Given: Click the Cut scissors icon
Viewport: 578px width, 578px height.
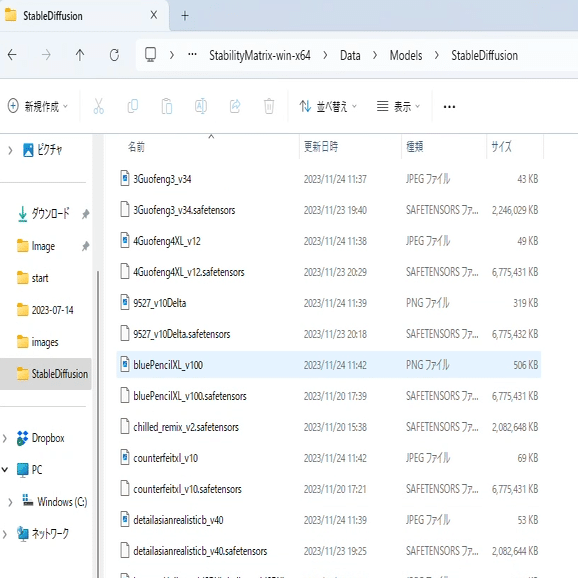Looking at the screenshot, I should 98,106.
